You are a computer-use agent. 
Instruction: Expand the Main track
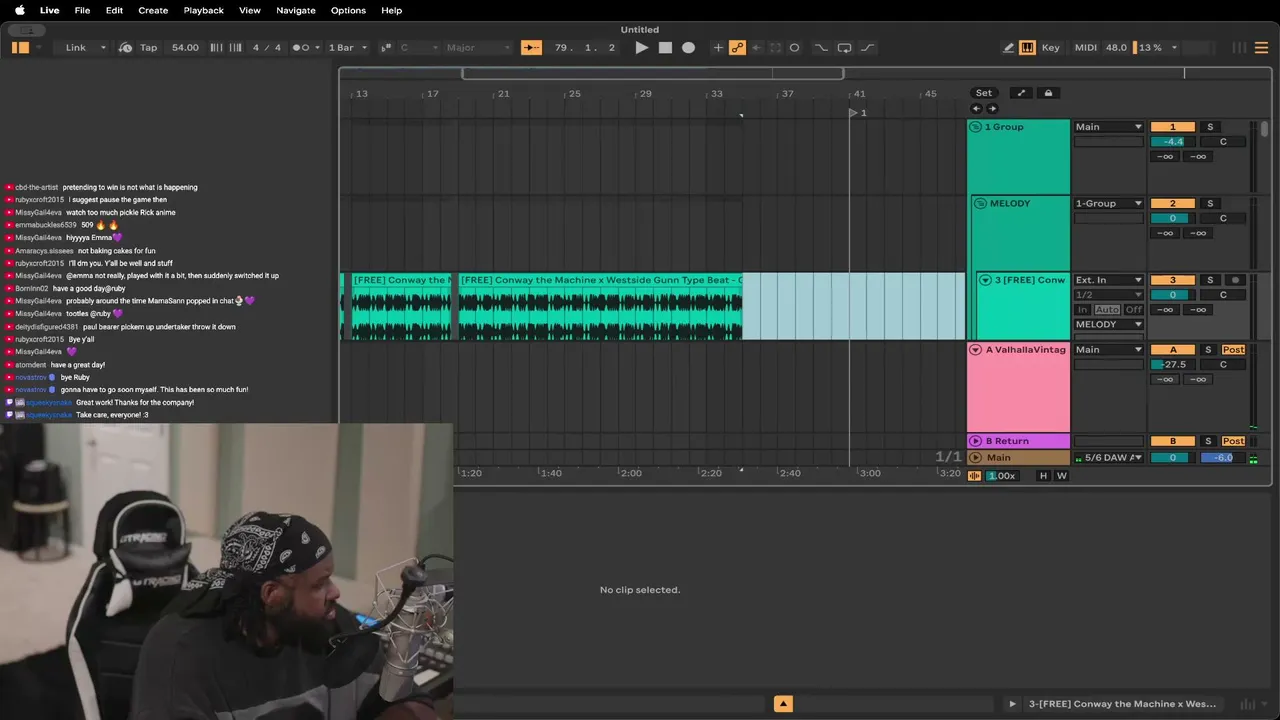click(x=976, y=457)
